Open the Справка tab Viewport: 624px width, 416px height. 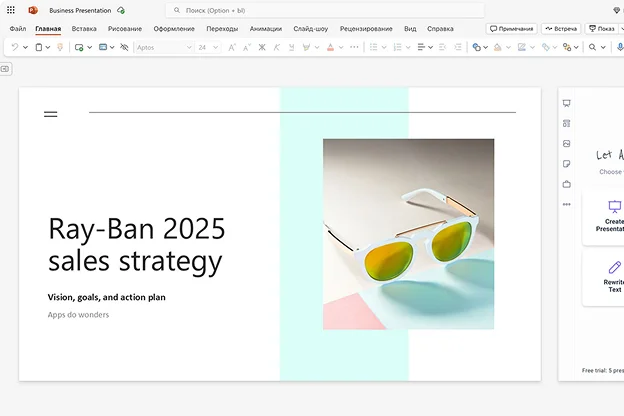[440, 29]
